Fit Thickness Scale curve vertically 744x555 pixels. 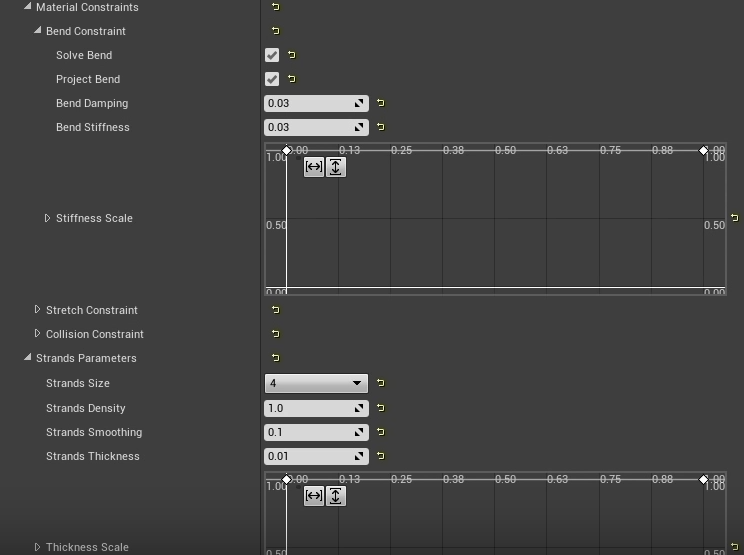click(x=335, y=496)
